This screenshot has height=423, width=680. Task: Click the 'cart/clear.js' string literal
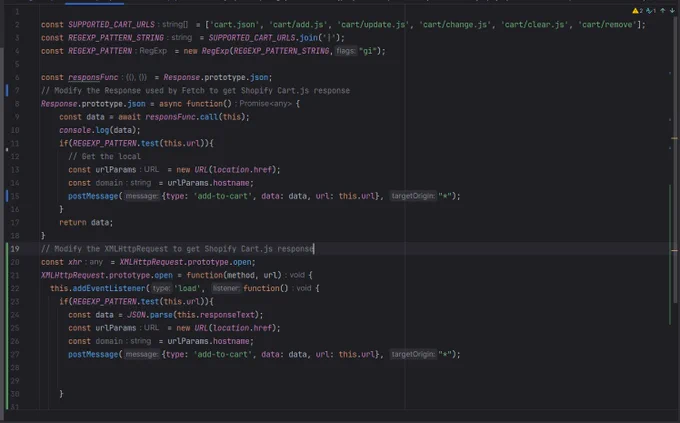(534, 25)
